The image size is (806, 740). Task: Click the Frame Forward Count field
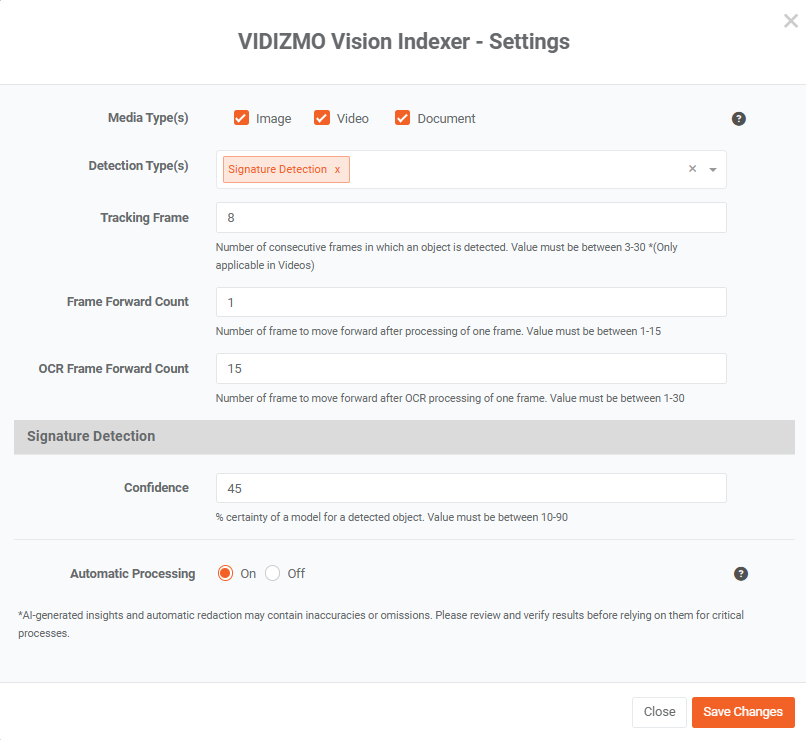[471, 302]
